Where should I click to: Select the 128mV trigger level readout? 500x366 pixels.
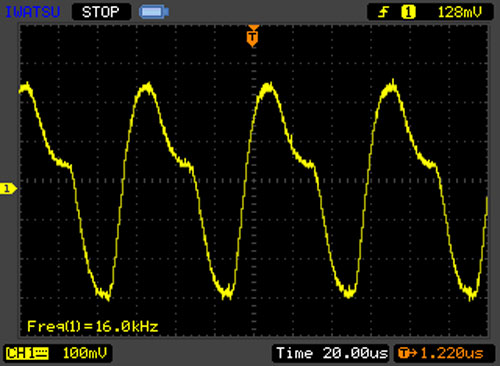(460, 13)
